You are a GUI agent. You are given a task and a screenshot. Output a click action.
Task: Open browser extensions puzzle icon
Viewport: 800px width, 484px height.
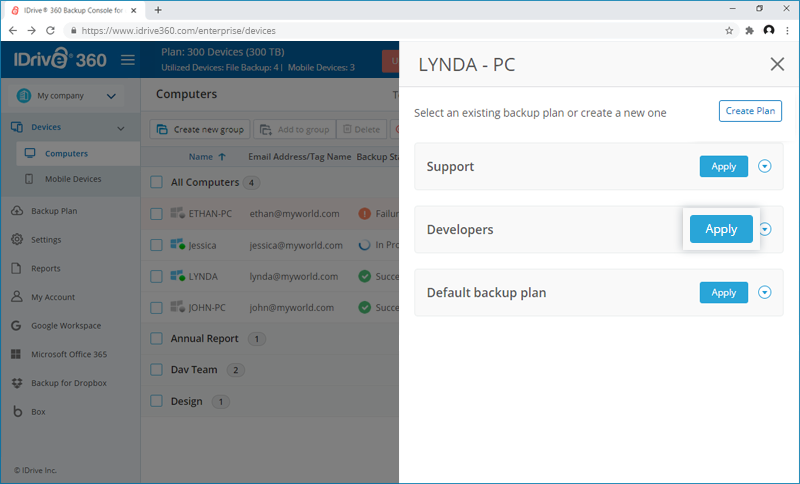click(x=749, y=31)
